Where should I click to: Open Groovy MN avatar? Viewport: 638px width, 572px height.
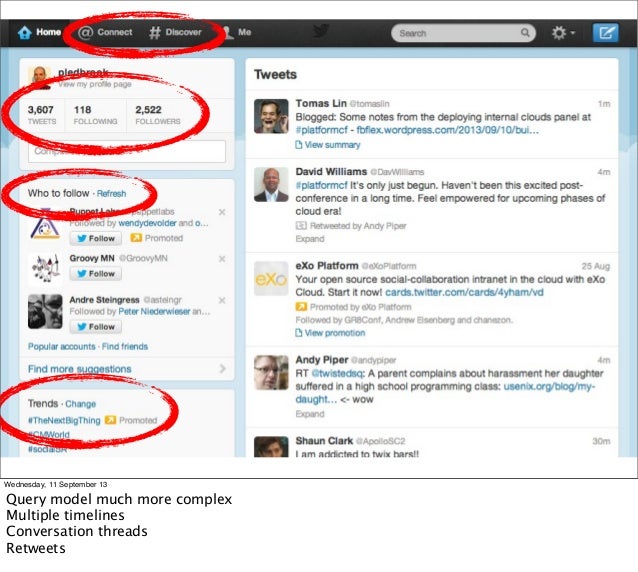pyautogui.click(x=45, y=269)
